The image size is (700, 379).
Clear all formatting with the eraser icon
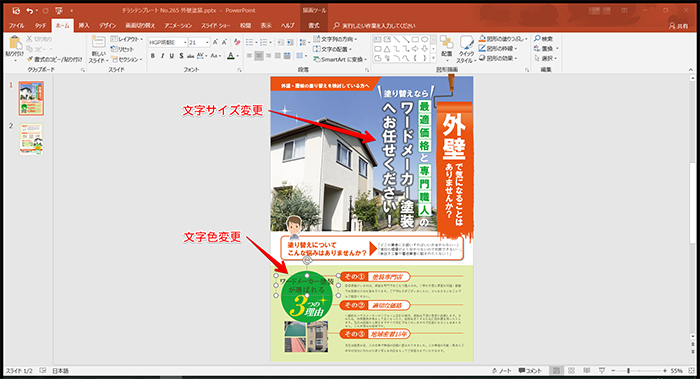pos(237,42)
